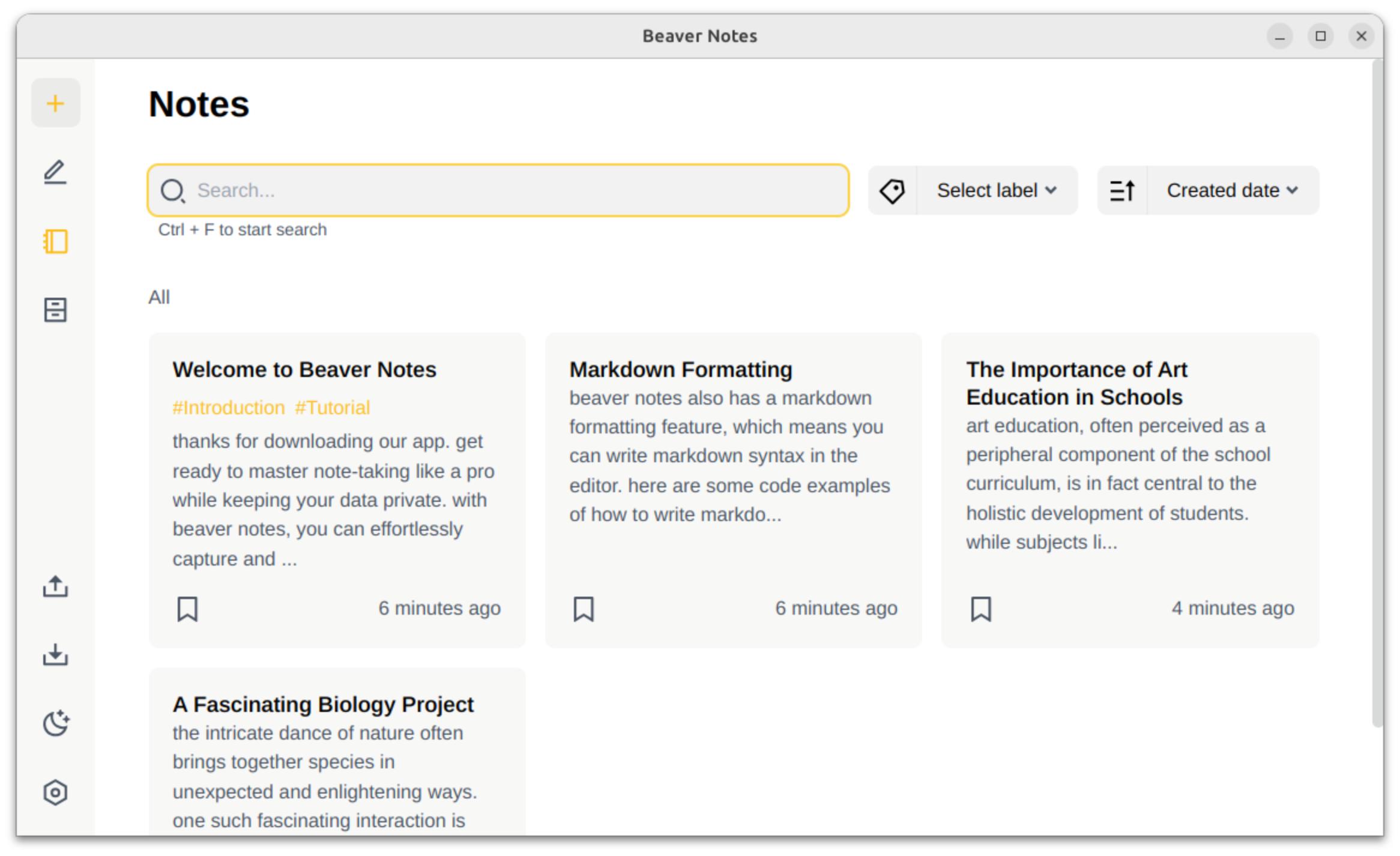Click the export data upload icon
1400x856 pixels.
55,586
